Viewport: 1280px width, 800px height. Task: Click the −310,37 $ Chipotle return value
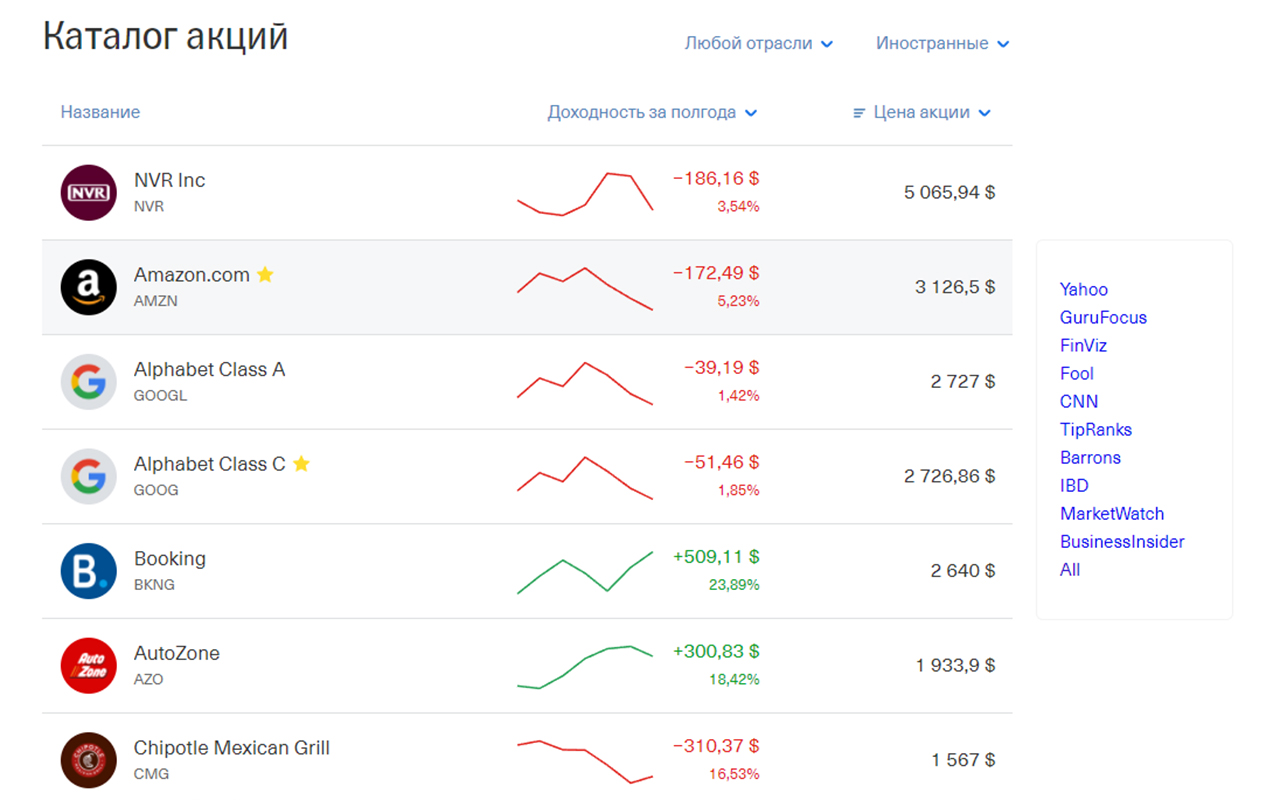[716, 746]
